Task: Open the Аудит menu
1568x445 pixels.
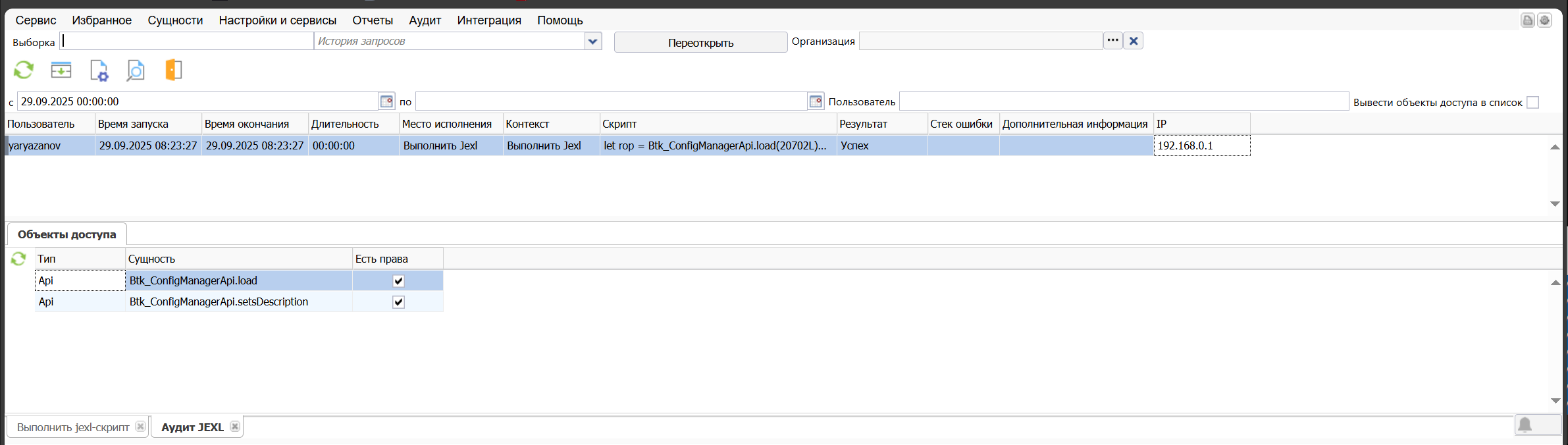Action: point(425,20)
